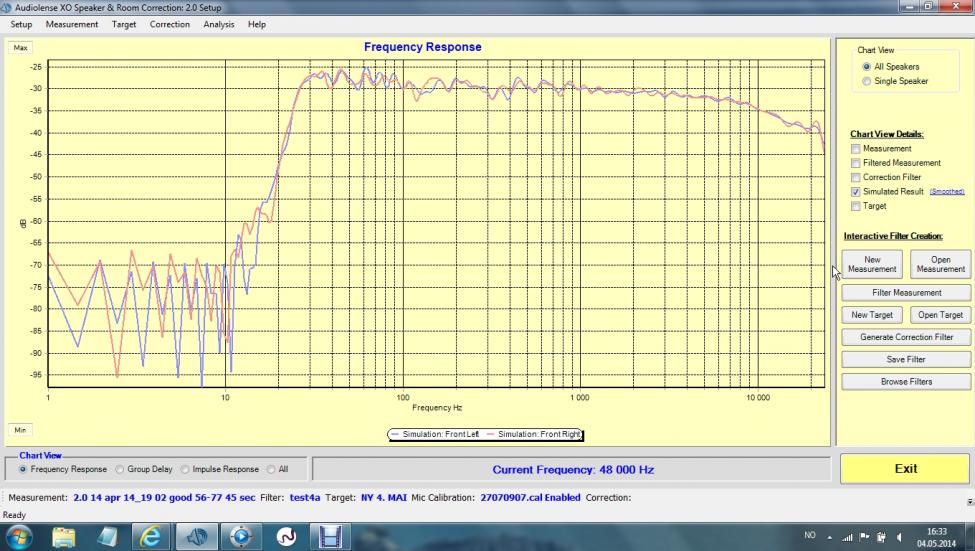Click mic calibration 27070907.cal Enabled text
The height and width of the screenshot is (551, 975).
tap(530, 498)
